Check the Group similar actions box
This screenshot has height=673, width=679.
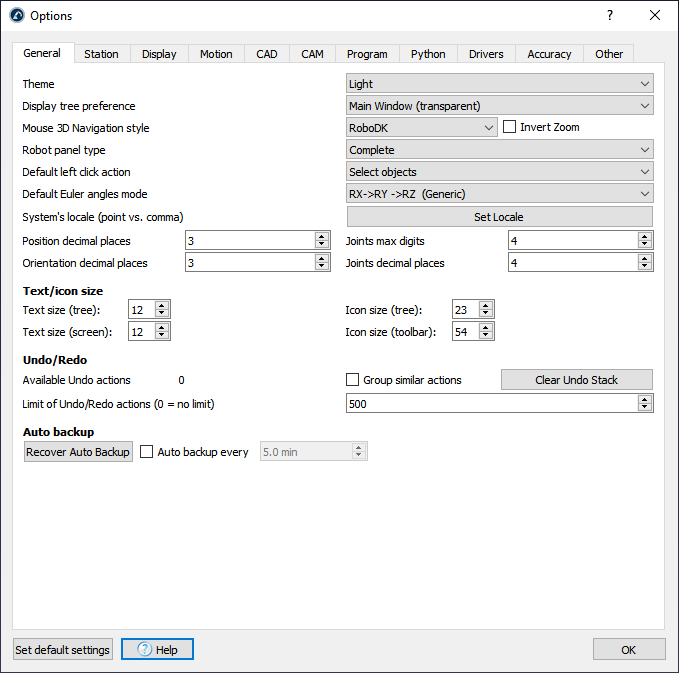click(x=352, y=380)
